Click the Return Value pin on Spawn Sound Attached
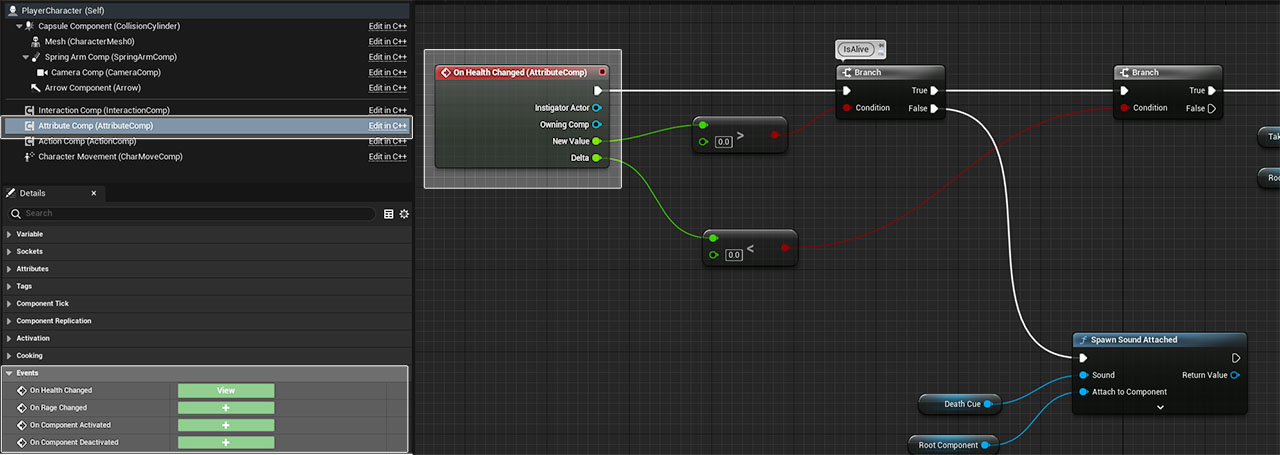Image resolution: width=1280 pixels, height=455 pixels. [1235, 375]
